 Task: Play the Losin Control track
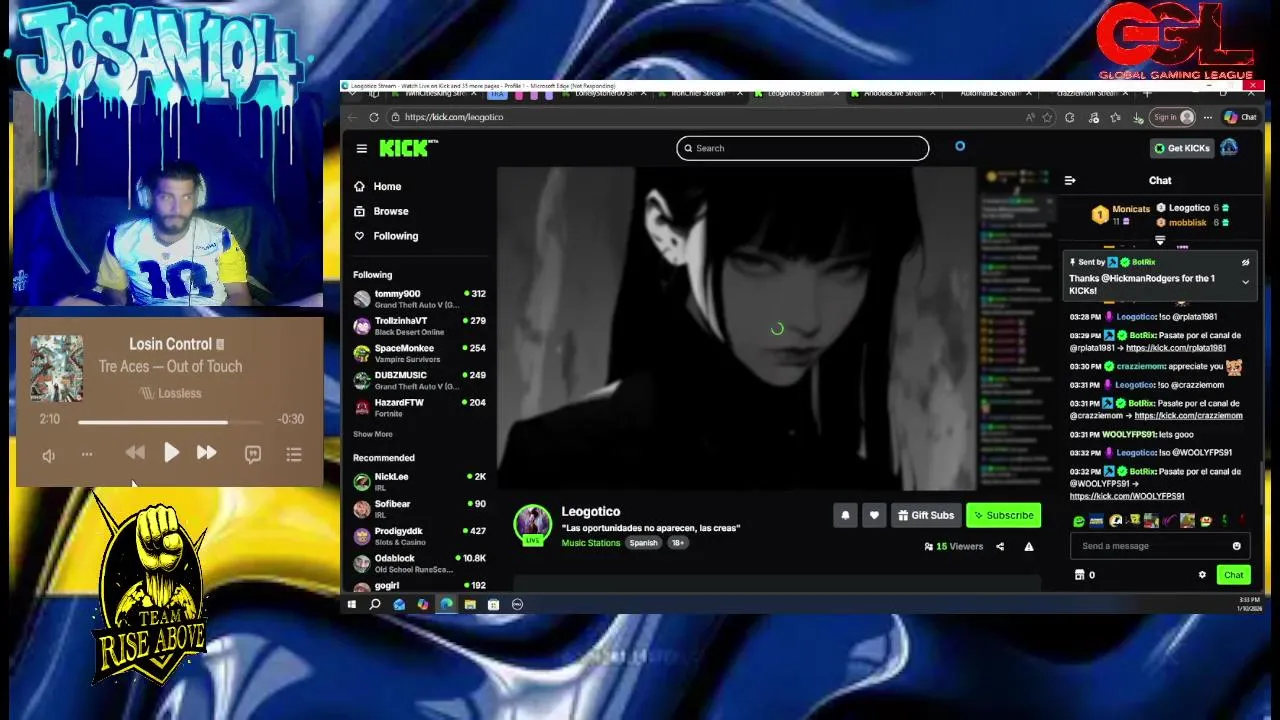click(171, 453)
